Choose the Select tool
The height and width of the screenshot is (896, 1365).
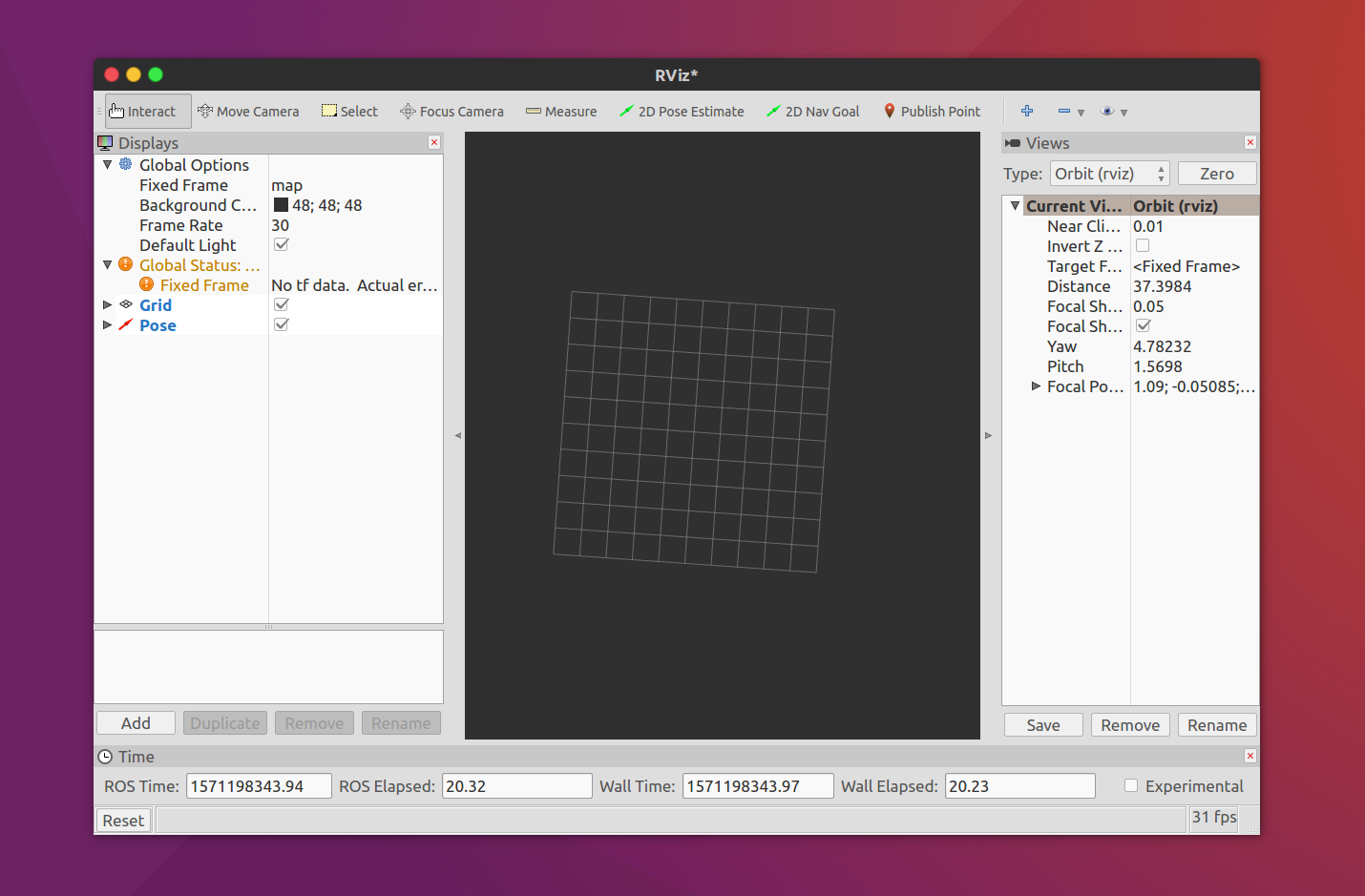(x=349, y=111)
